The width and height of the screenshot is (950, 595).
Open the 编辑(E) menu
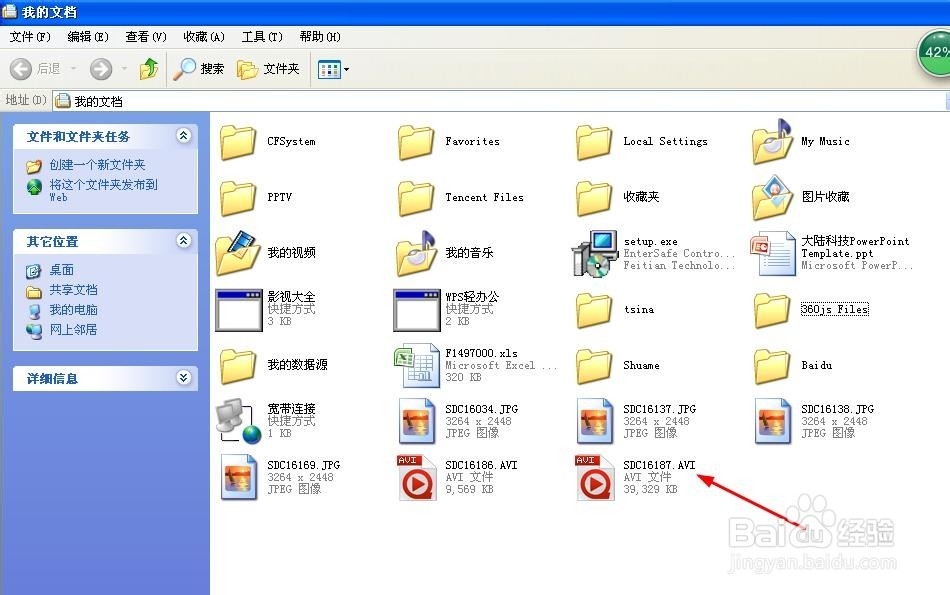[x=88, y=37]
